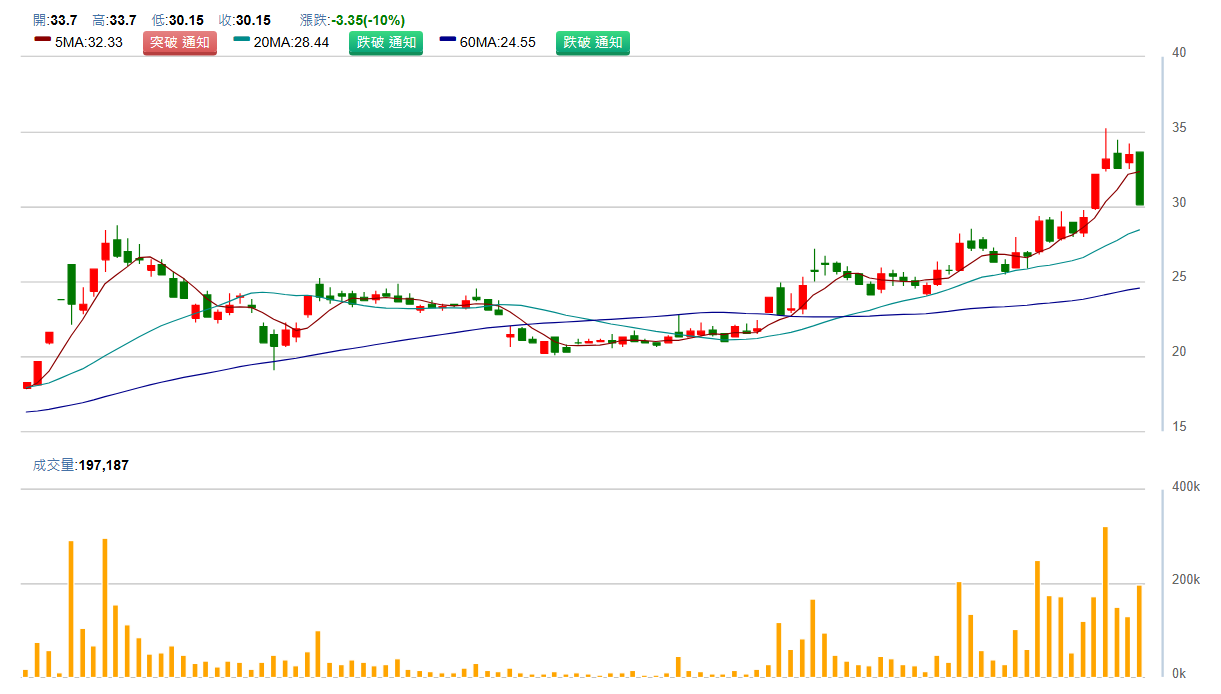The image size is (1221, 694).
Task: Click the first red candlestick at the far left
Action: coord(27,385)
